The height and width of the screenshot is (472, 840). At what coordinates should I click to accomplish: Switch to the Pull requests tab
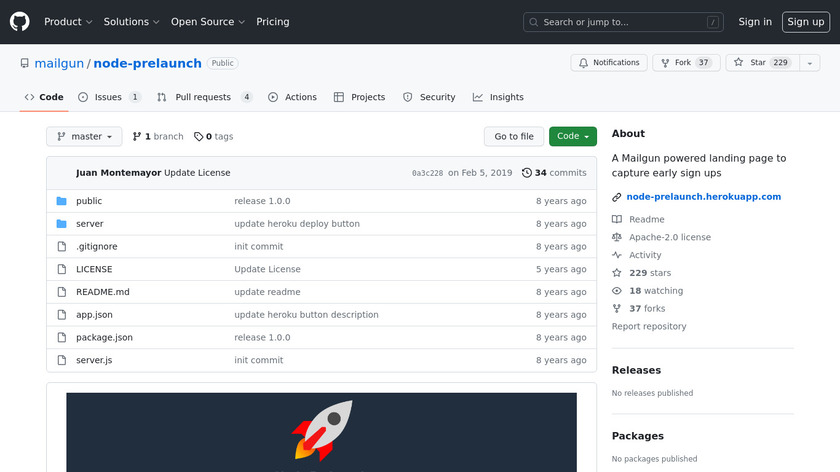204,97
